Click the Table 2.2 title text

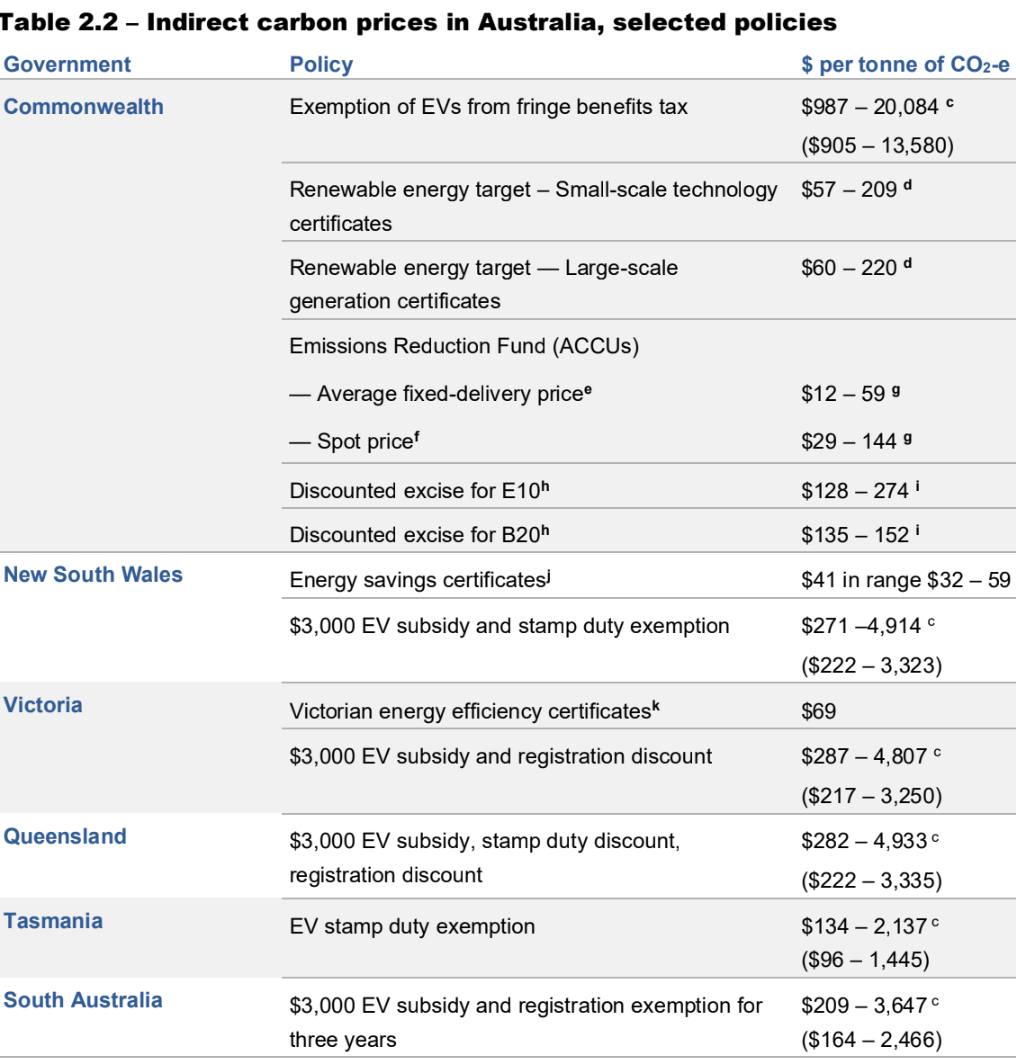pos(420,21)
